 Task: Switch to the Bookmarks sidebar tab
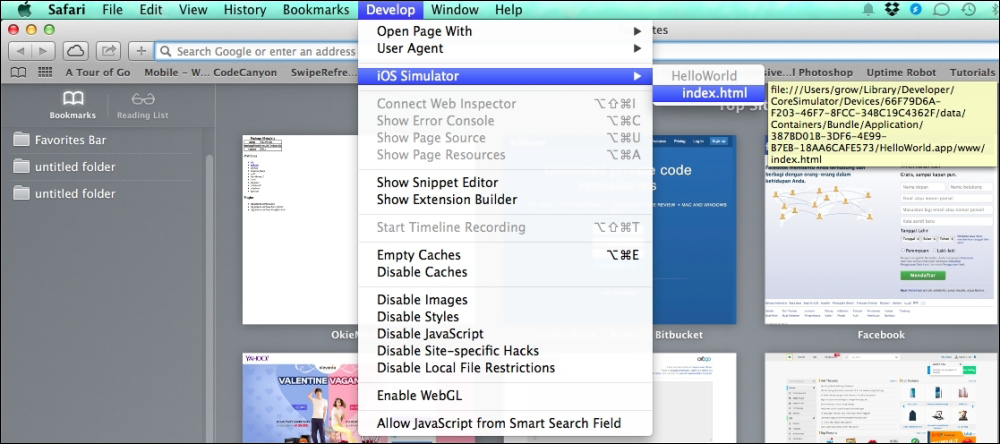(73, 105)
